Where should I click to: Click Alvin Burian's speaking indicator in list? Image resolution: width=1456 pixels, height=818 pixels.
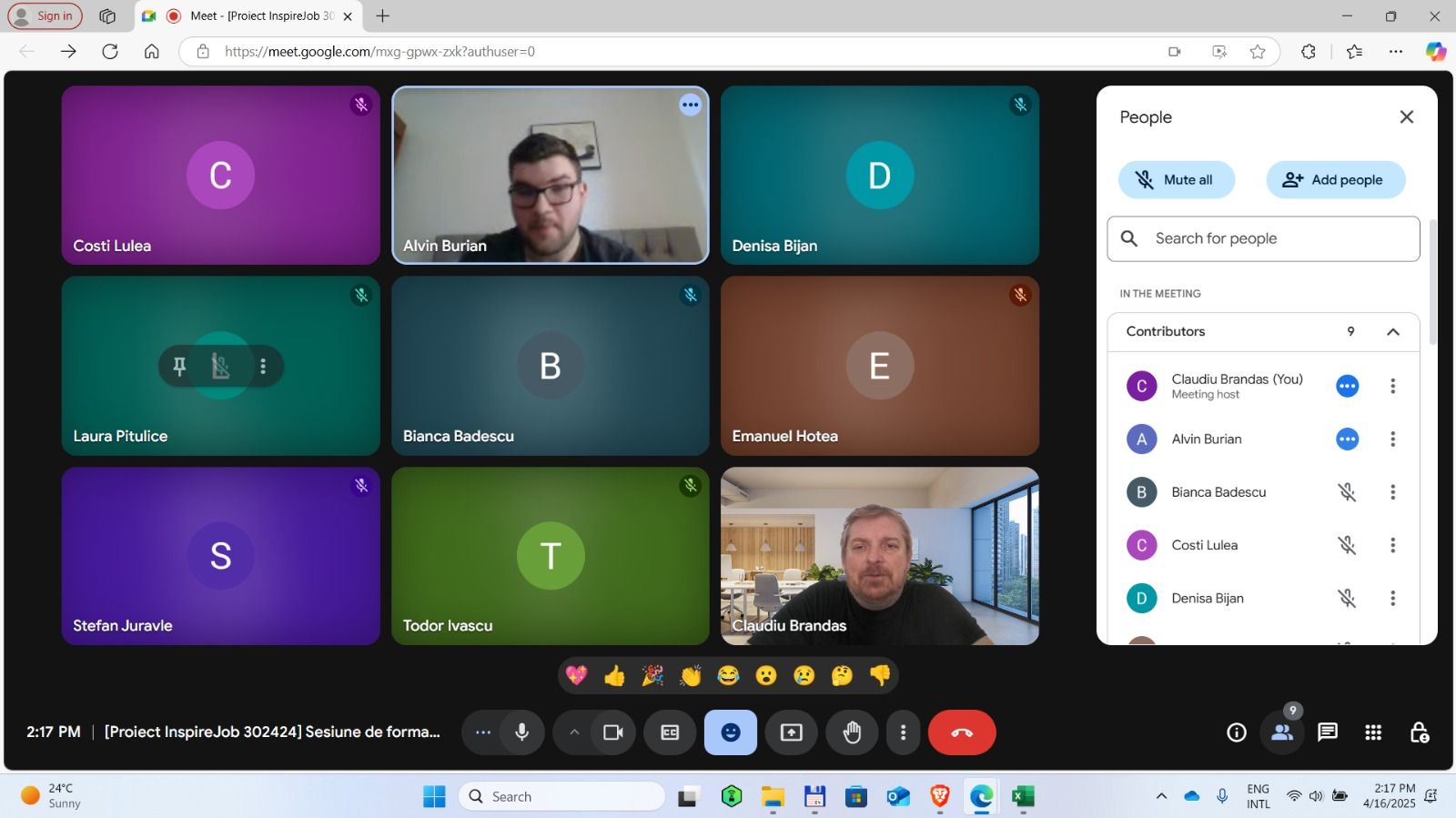[x=1347, y=439]
